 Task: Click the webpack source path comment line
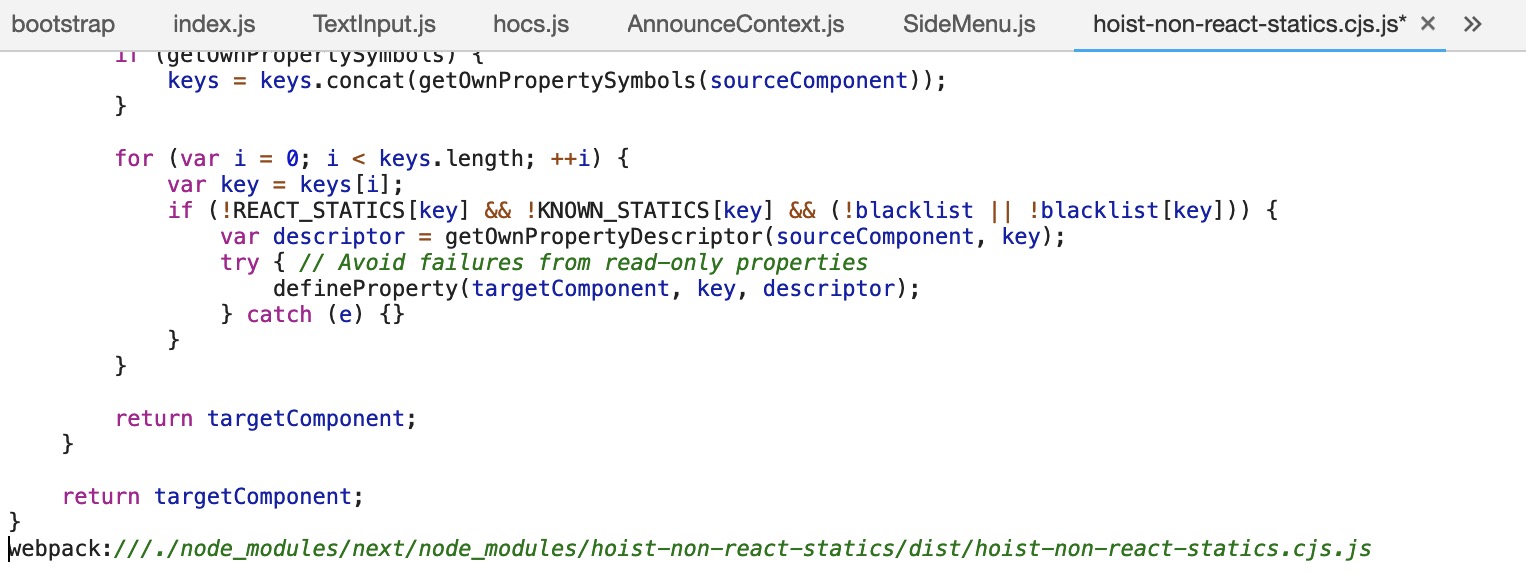pyautogui.click(x=689, y=548)
